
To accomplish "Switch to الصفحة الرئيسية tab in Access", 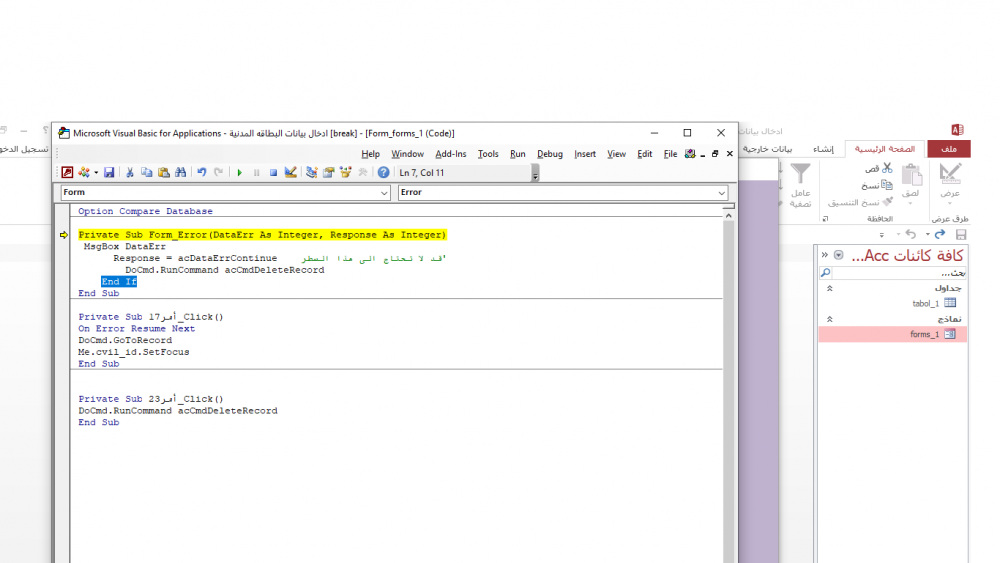I will point(885,149).
